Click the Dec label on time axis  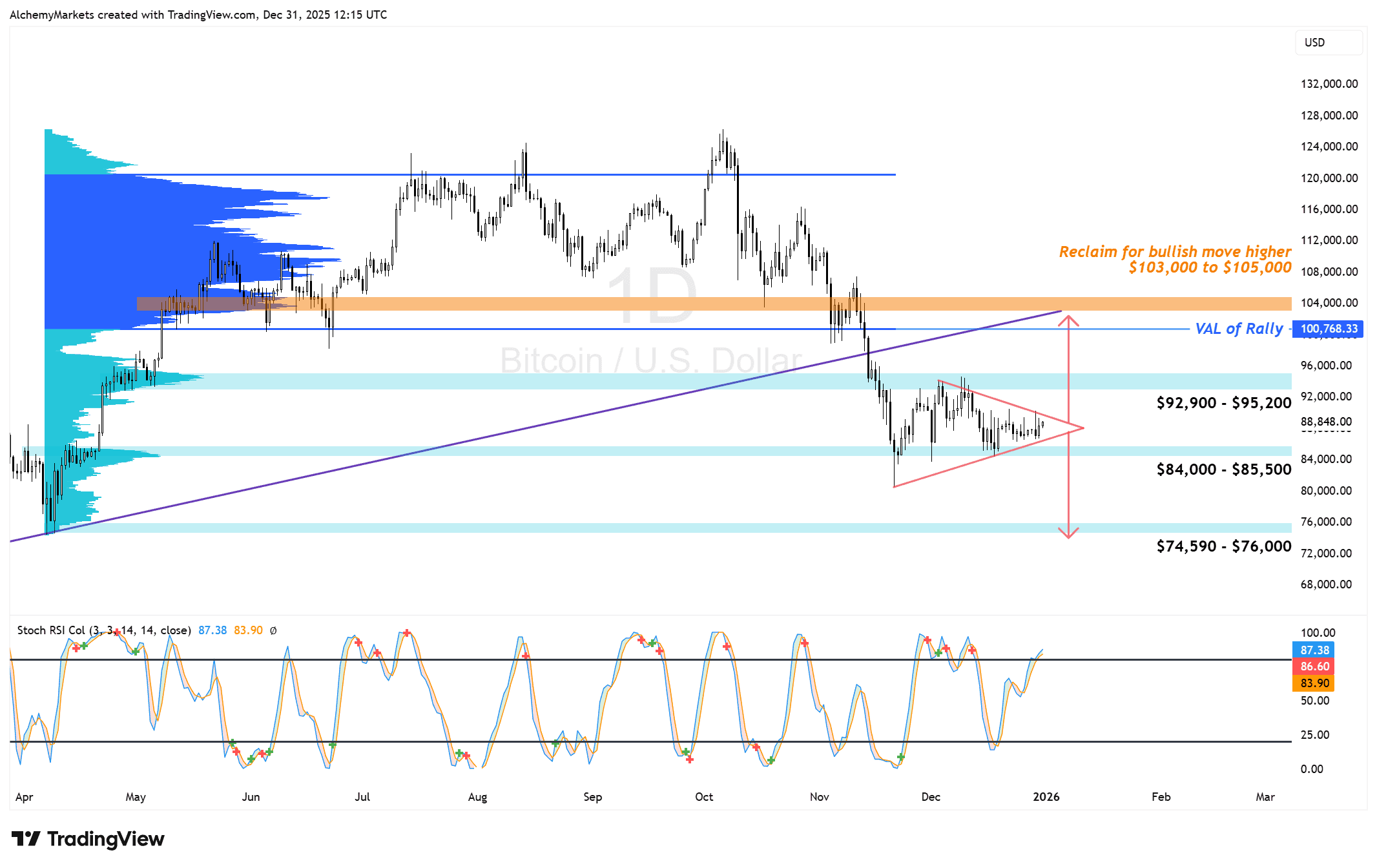[x=930, y=796]
